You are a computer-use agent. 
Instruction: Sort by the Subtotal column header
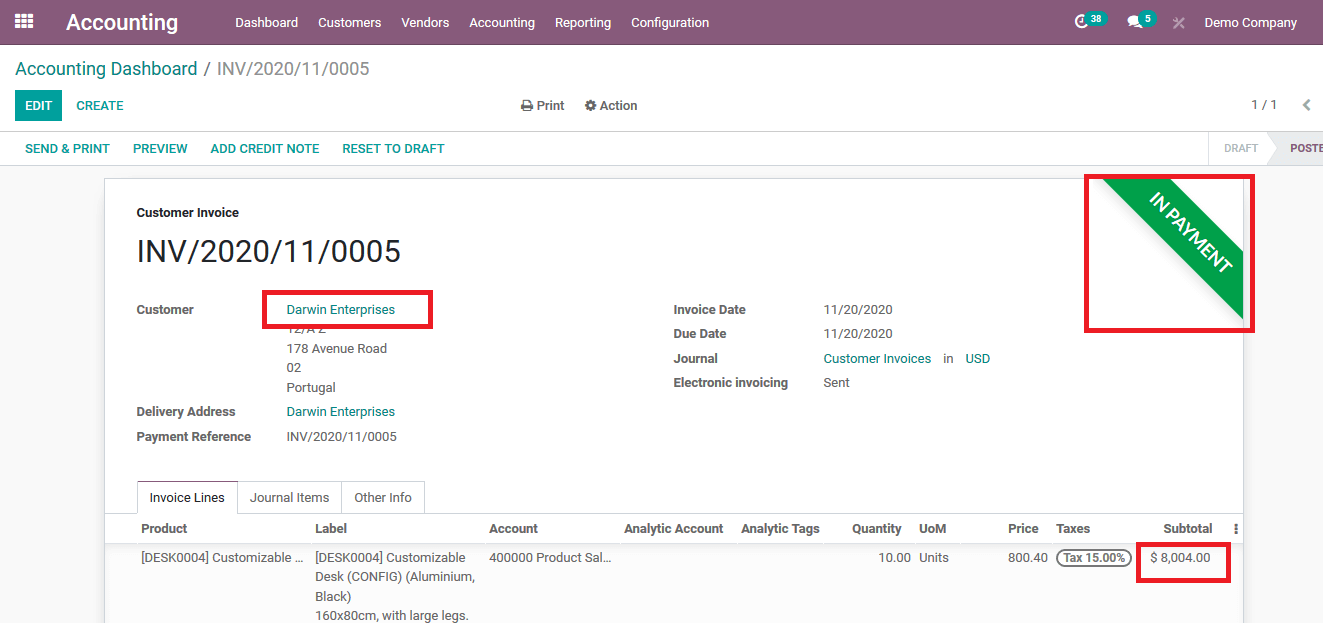coord(1187,529)
